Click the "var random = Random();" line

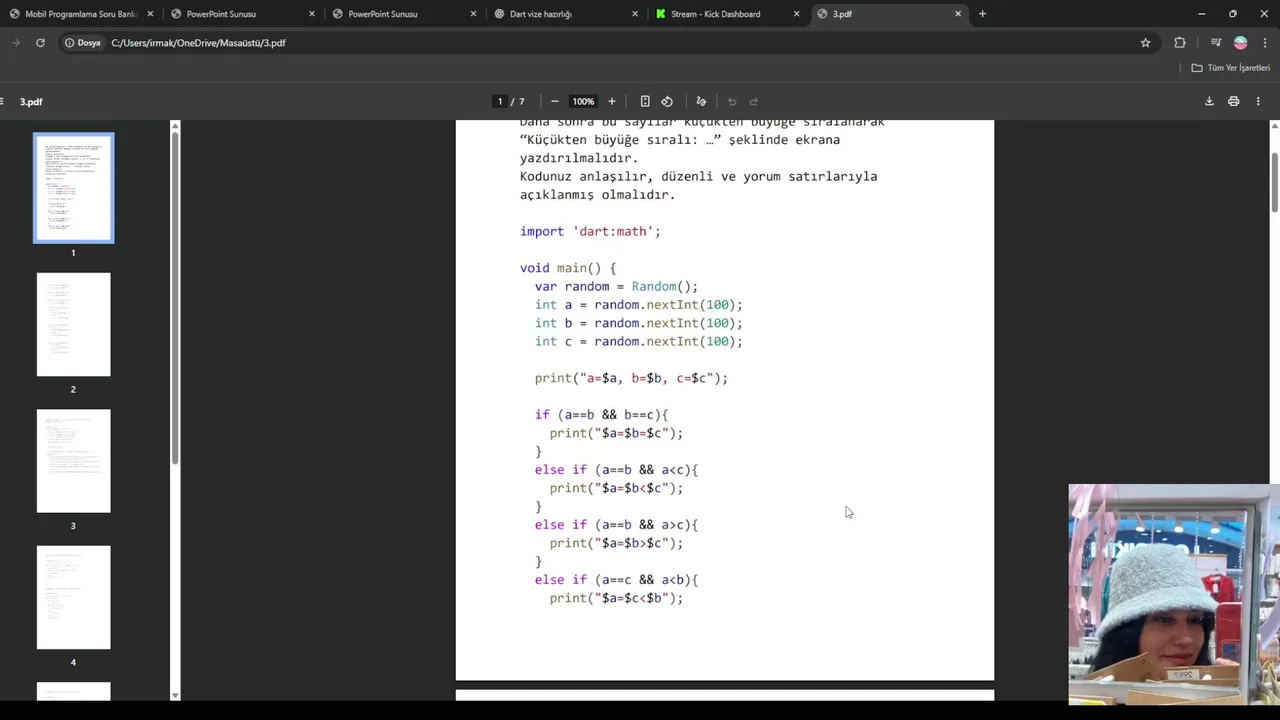616,286
